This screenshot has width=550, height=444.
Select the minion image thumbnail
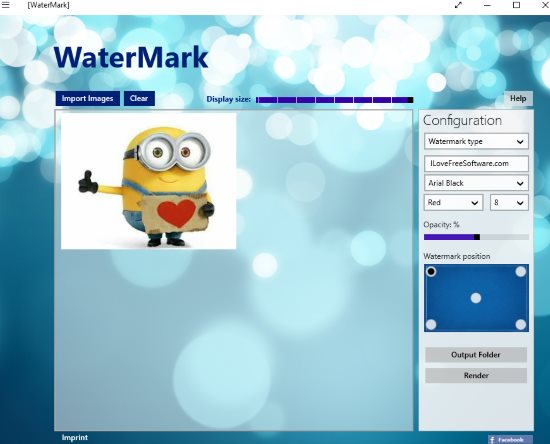click(148, 181)
